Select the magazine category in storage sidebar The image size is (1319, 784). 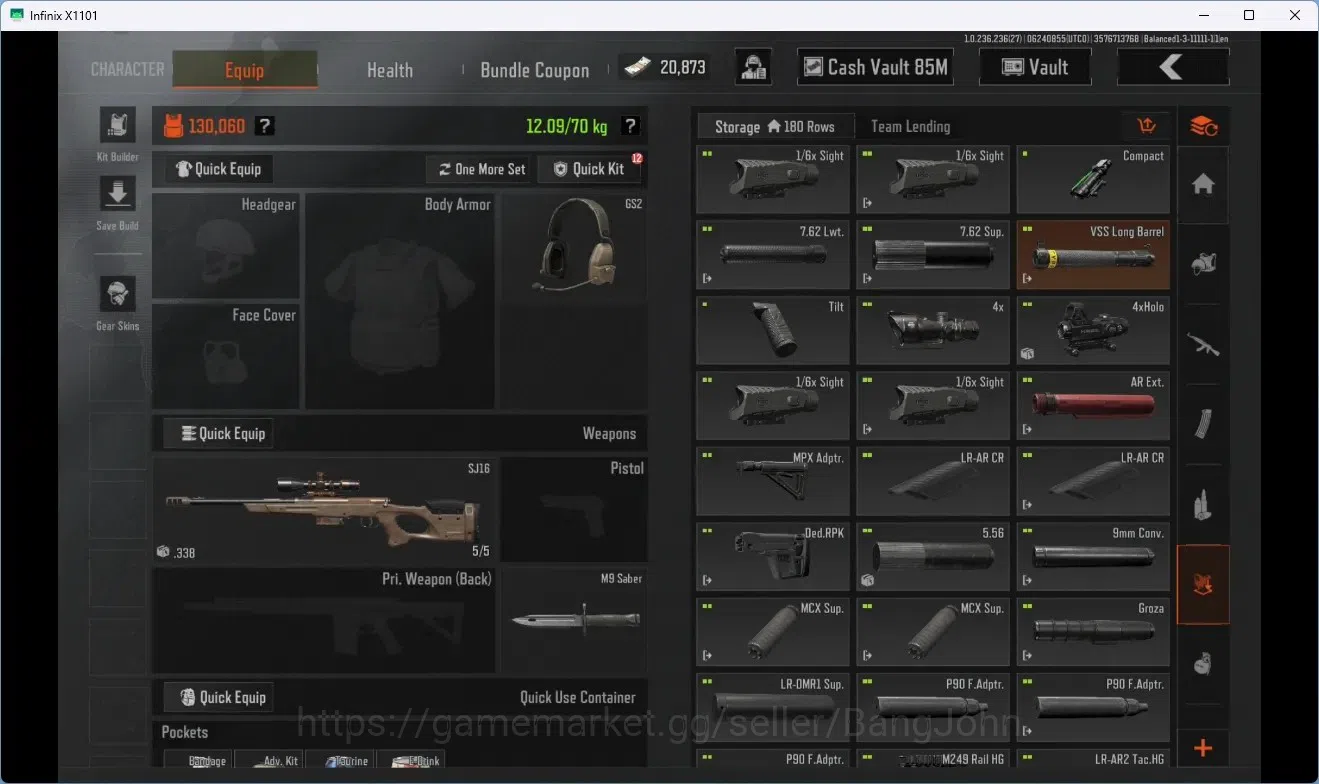1203,425
